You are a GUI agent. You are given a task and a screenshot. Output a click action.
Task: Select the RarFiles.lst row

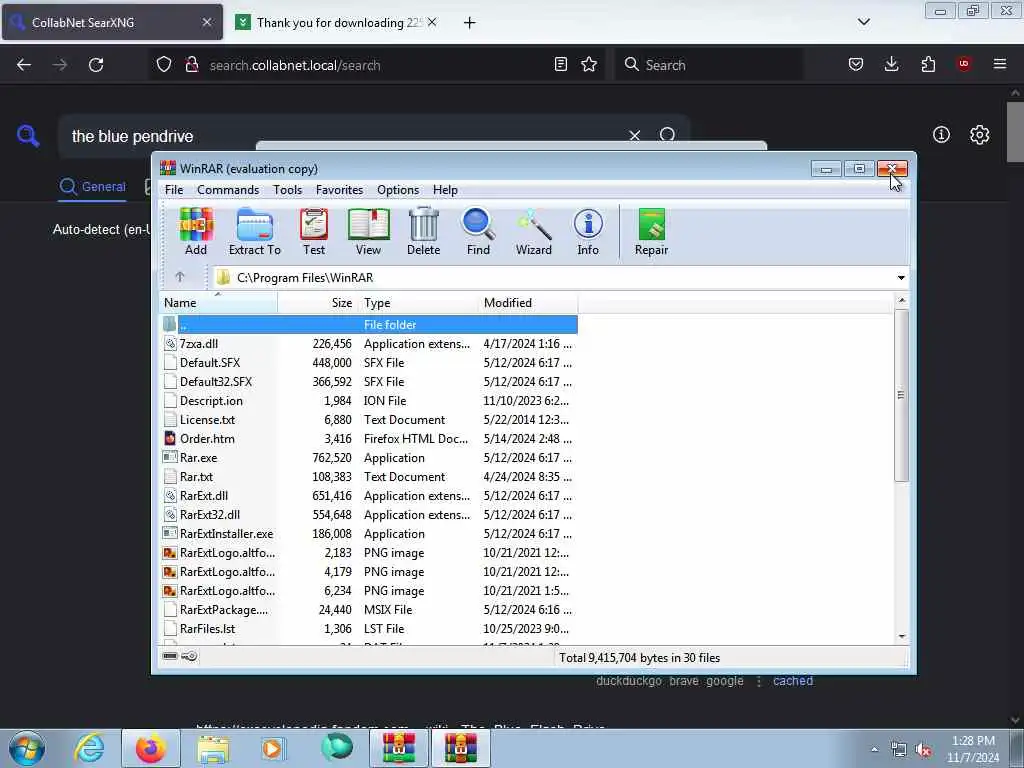[369, 628]
